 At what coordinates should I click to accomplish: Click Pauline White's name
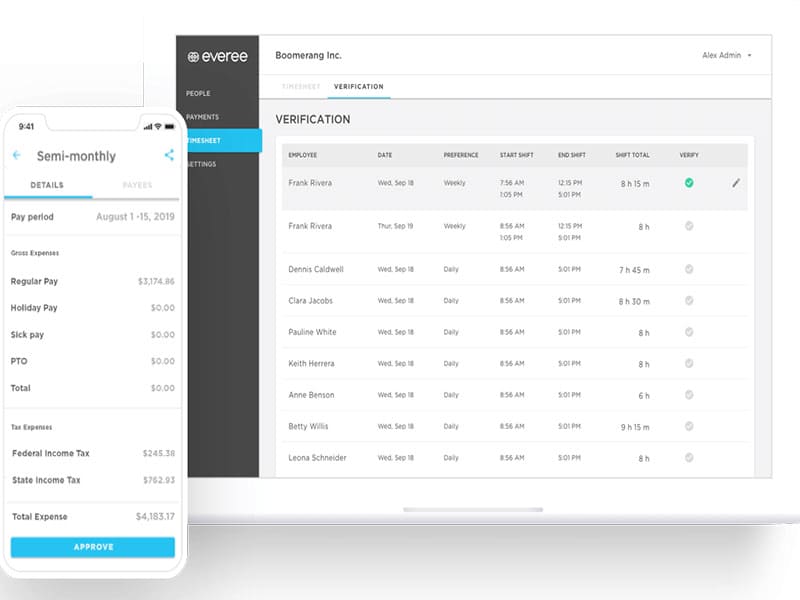(x=312, y=332)
